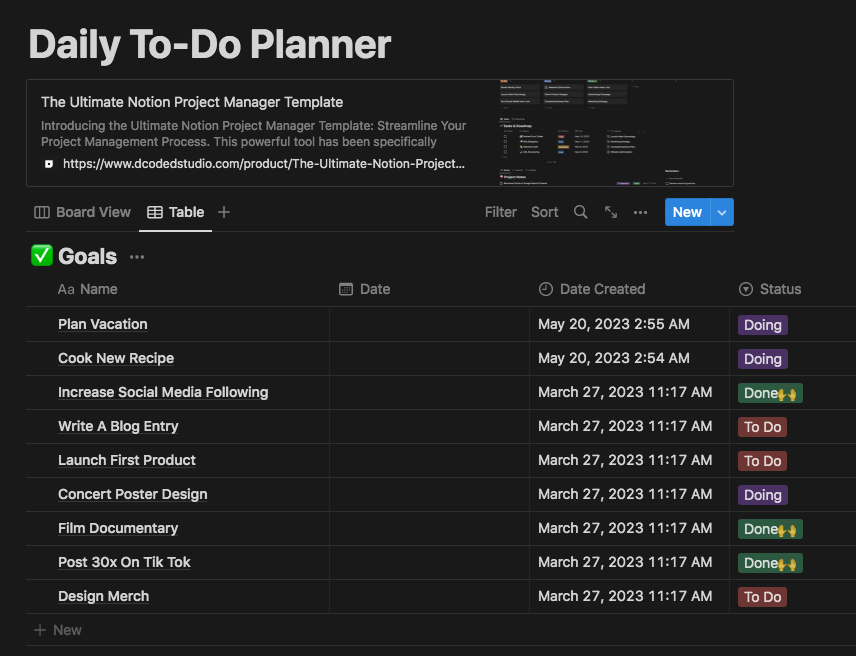Viewport: 856px width, 656px height.
Task: Click the search magnifier icon
Action: tap(581, 212)
